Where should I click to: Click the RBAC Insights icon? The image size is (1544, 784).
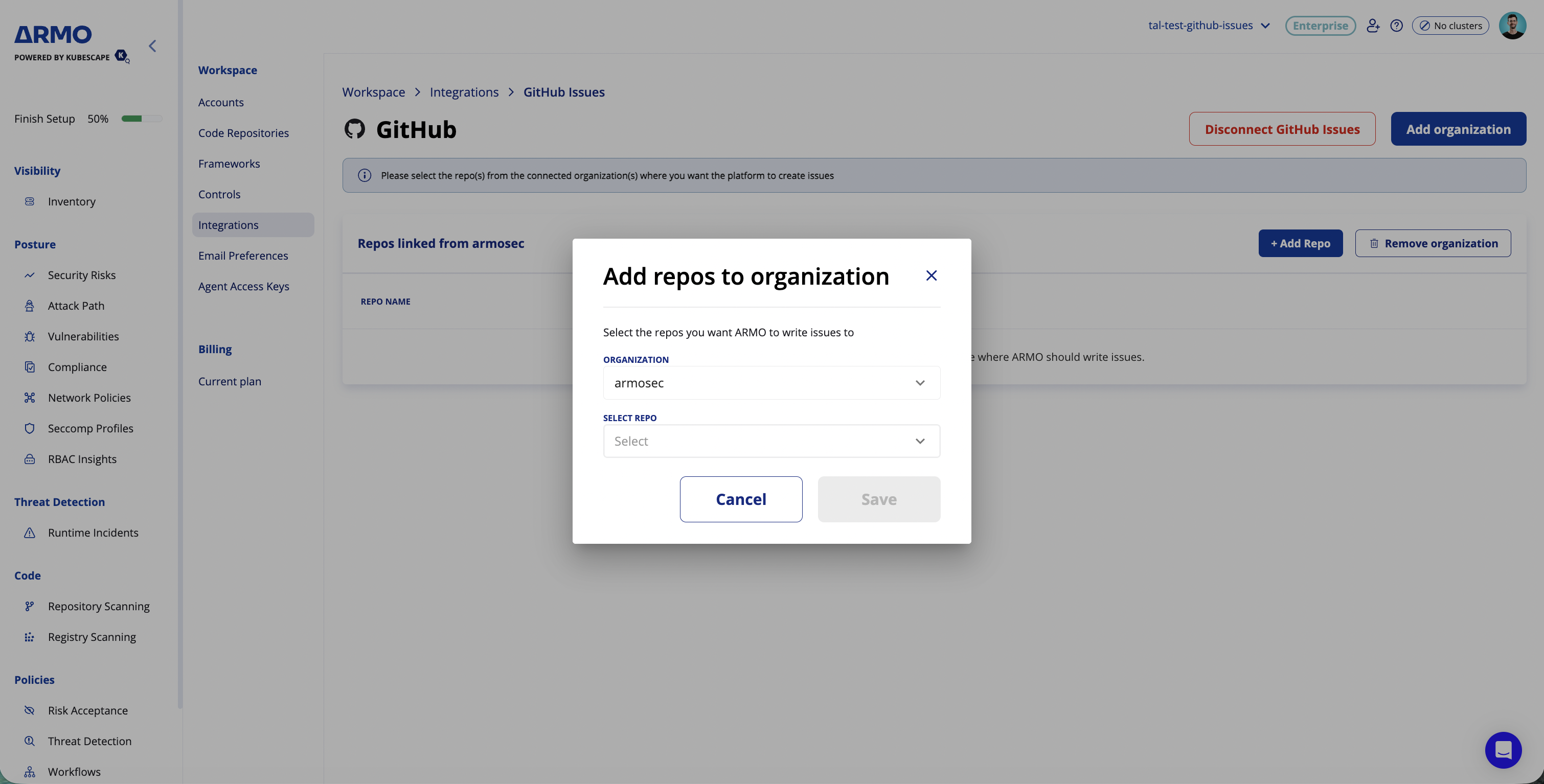click(x=29, y=459)
